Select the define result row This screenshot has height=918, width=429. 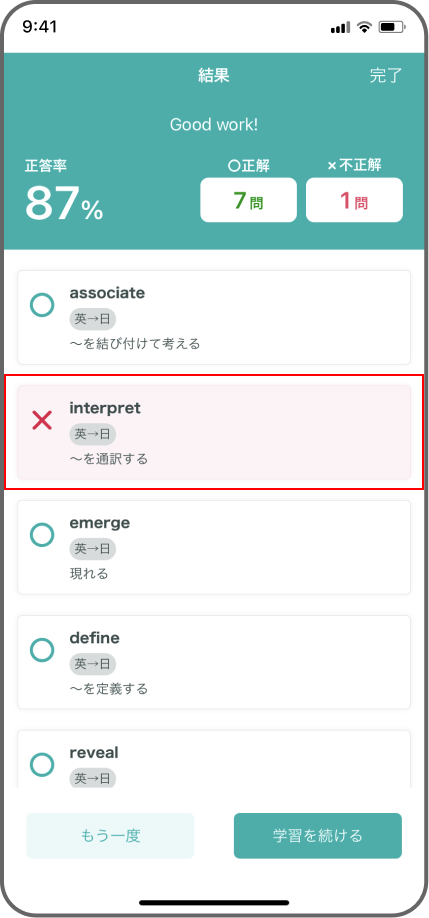coord(214,662)
